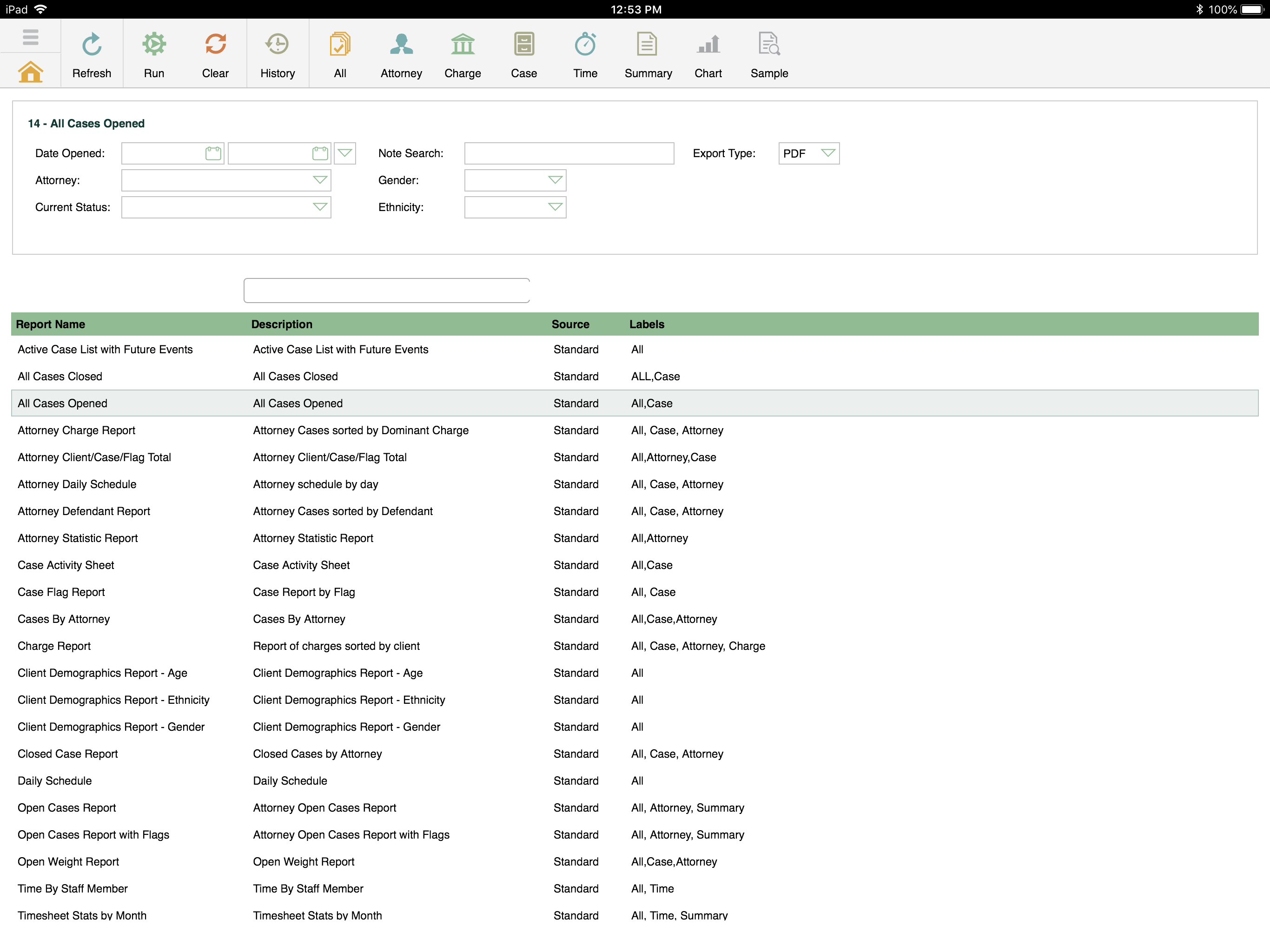Select Client Demographics Report - Ethnicity
Viewport: 1270px width, 952px height.
[635, 700]
